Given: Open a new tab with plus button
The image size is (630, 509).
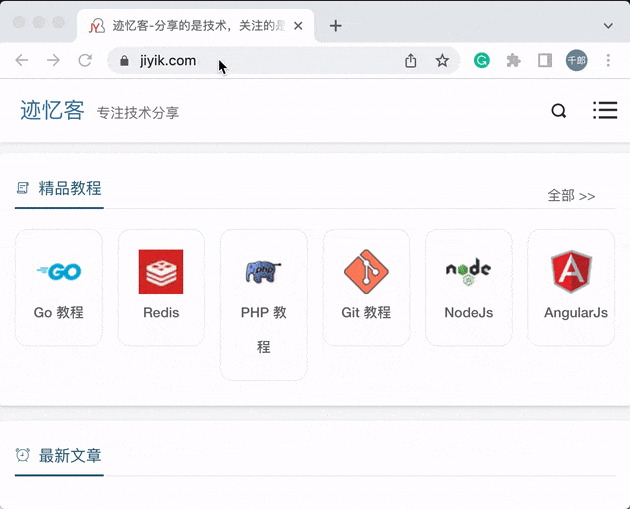Looking at the screenshot, I should point(335,26).
